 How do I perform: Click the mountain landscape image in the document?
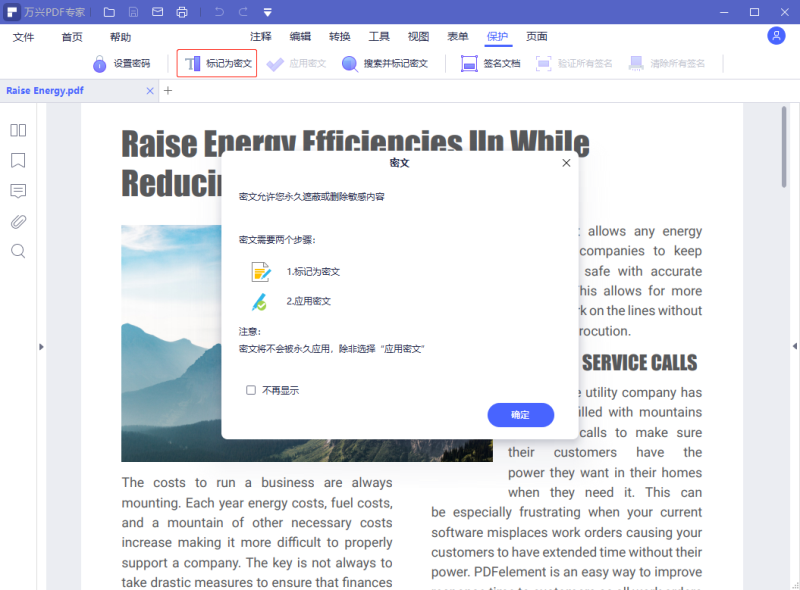(171, 343)
